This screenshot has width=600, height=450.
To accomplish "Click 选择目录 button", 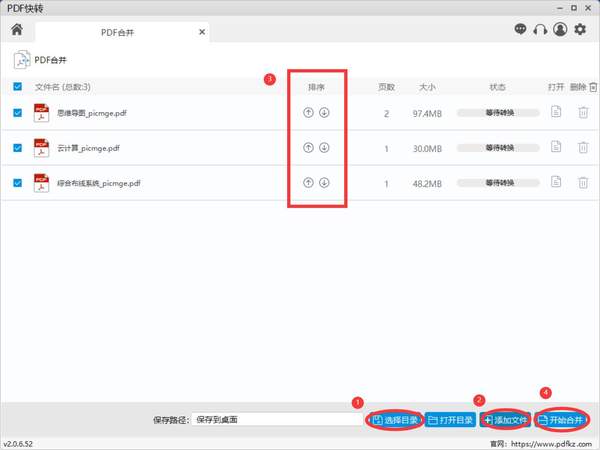I will tap(395, 420).
